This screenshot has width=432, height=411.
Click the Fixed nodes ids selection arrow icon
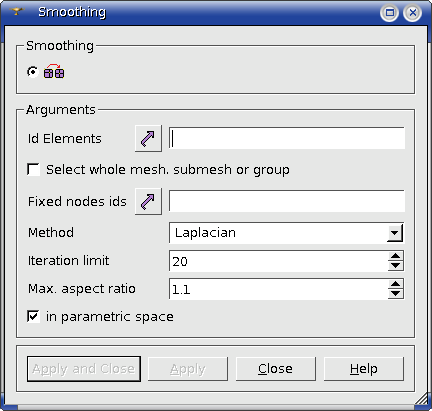pyautogui.click(x=148, y=201)
